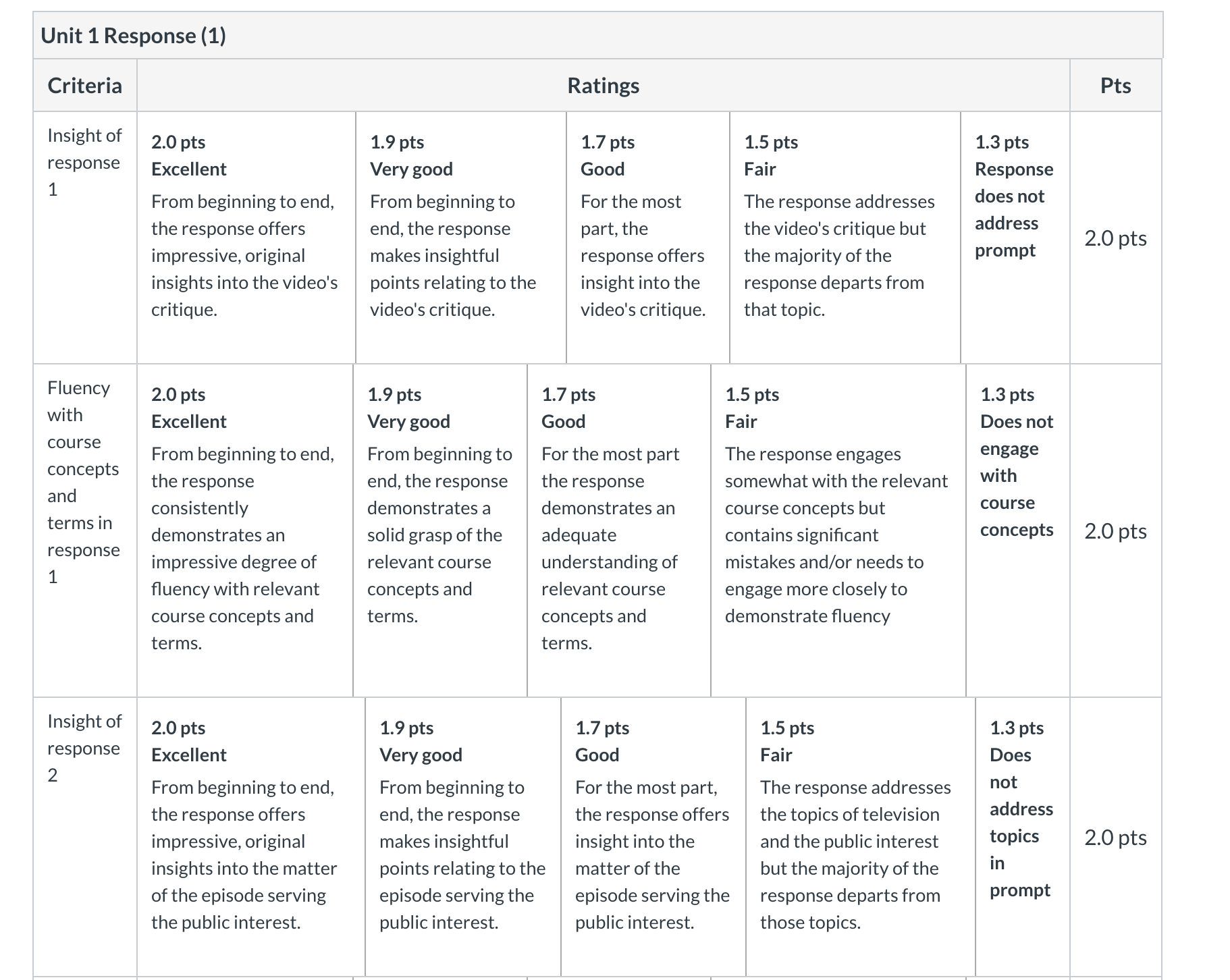Choose Fair rating about television and public interest

[860, 837]
